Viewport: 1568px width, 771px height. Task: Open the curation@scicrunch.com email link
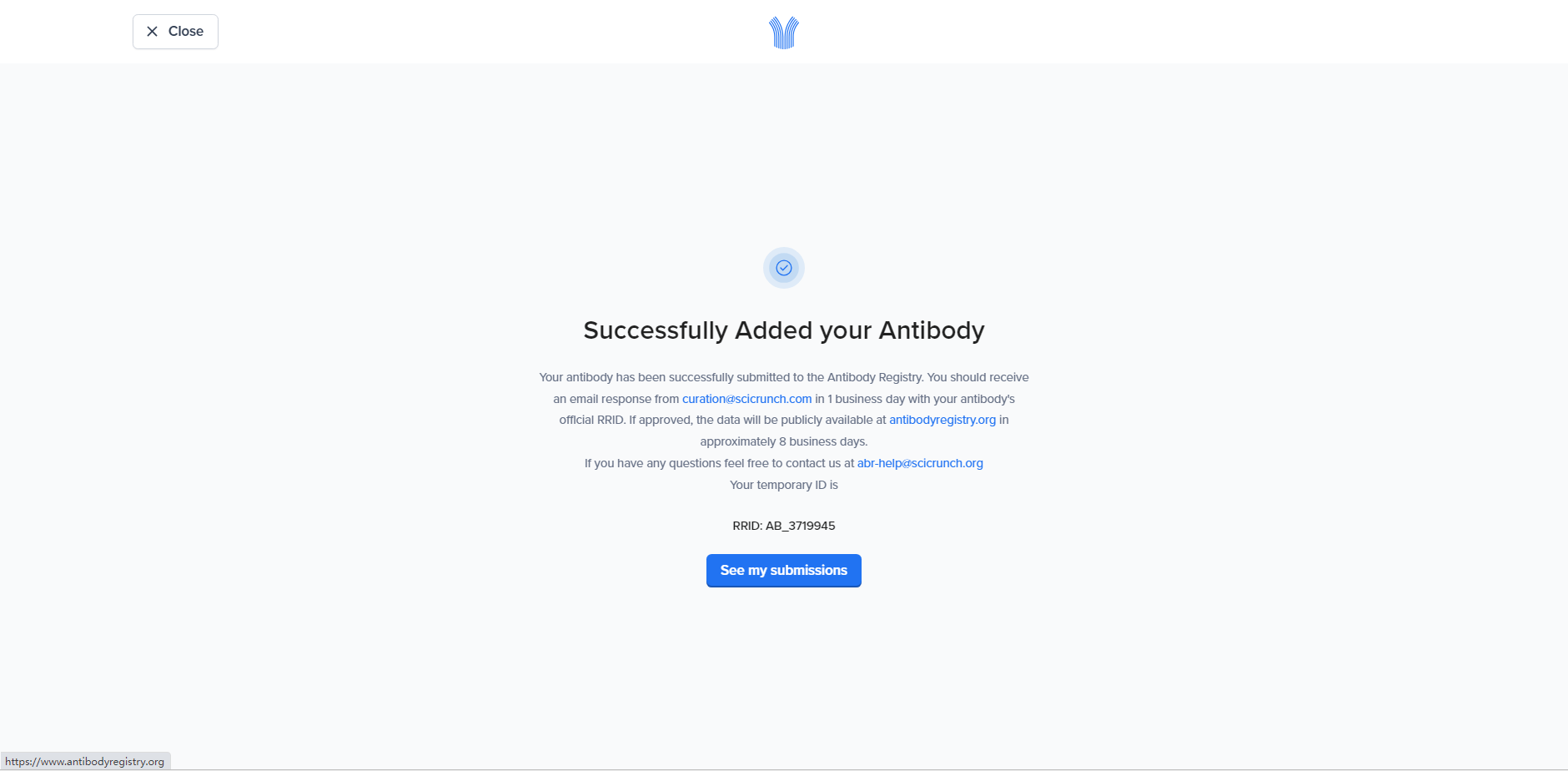pos(746,399)
